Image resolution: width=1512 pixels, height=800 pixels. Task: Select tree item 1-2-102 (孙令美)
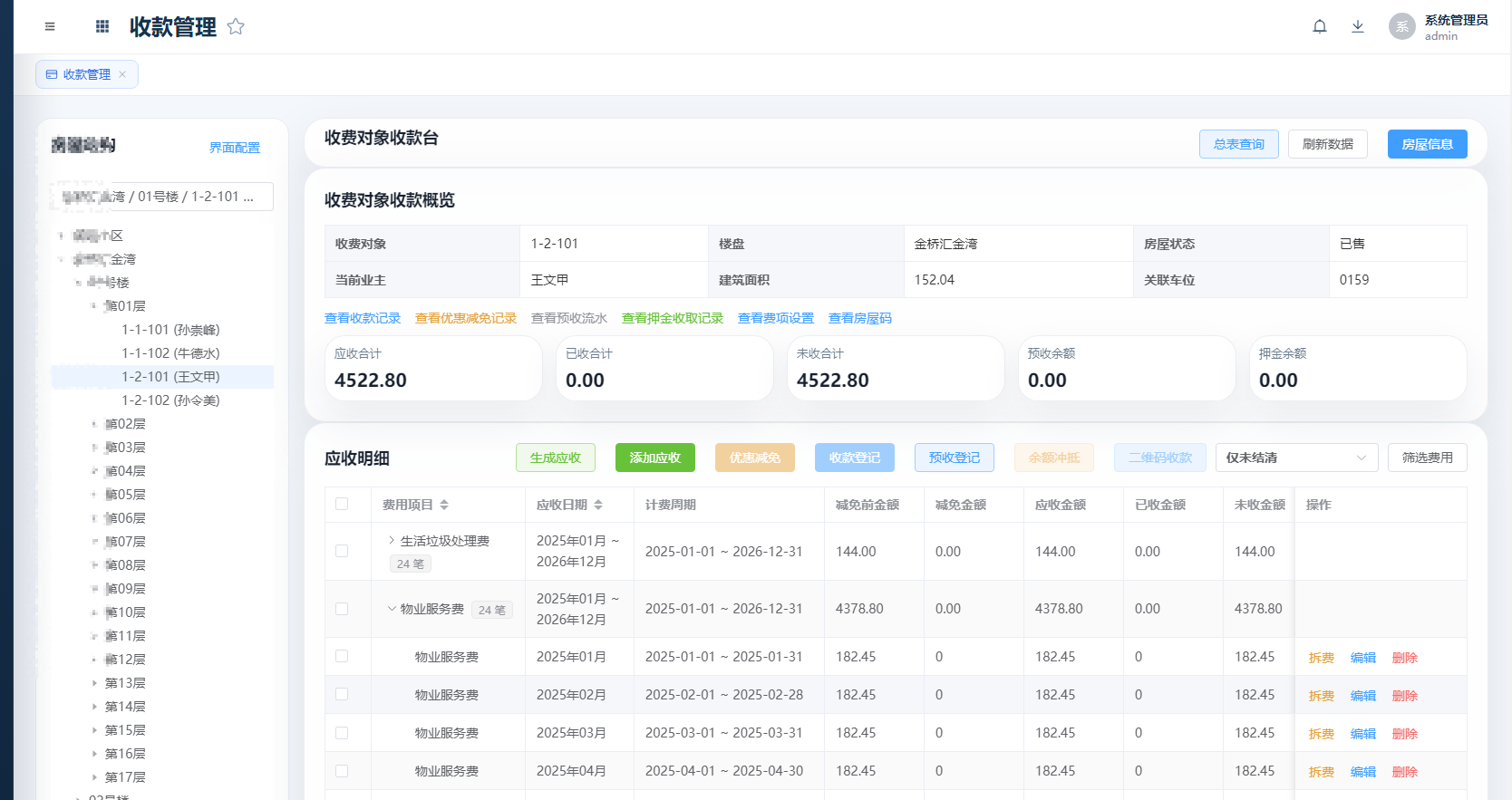click(x=170, y=400)
